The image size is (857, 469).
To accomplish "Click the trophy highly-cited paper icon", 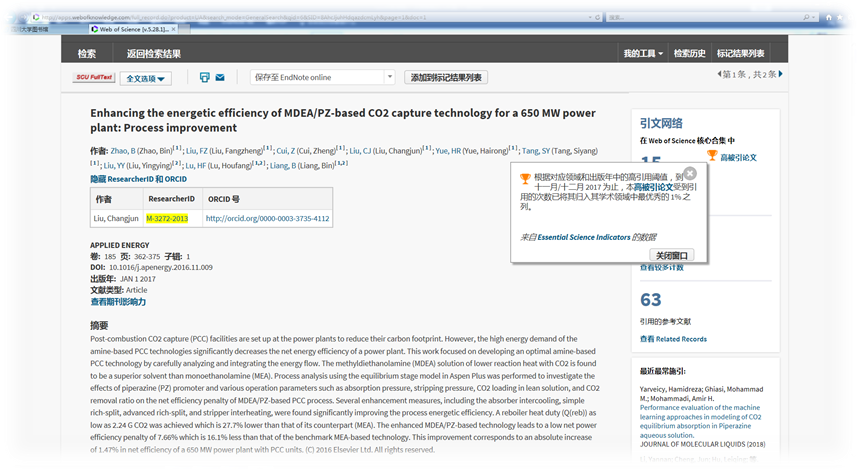I will point(712,157).
